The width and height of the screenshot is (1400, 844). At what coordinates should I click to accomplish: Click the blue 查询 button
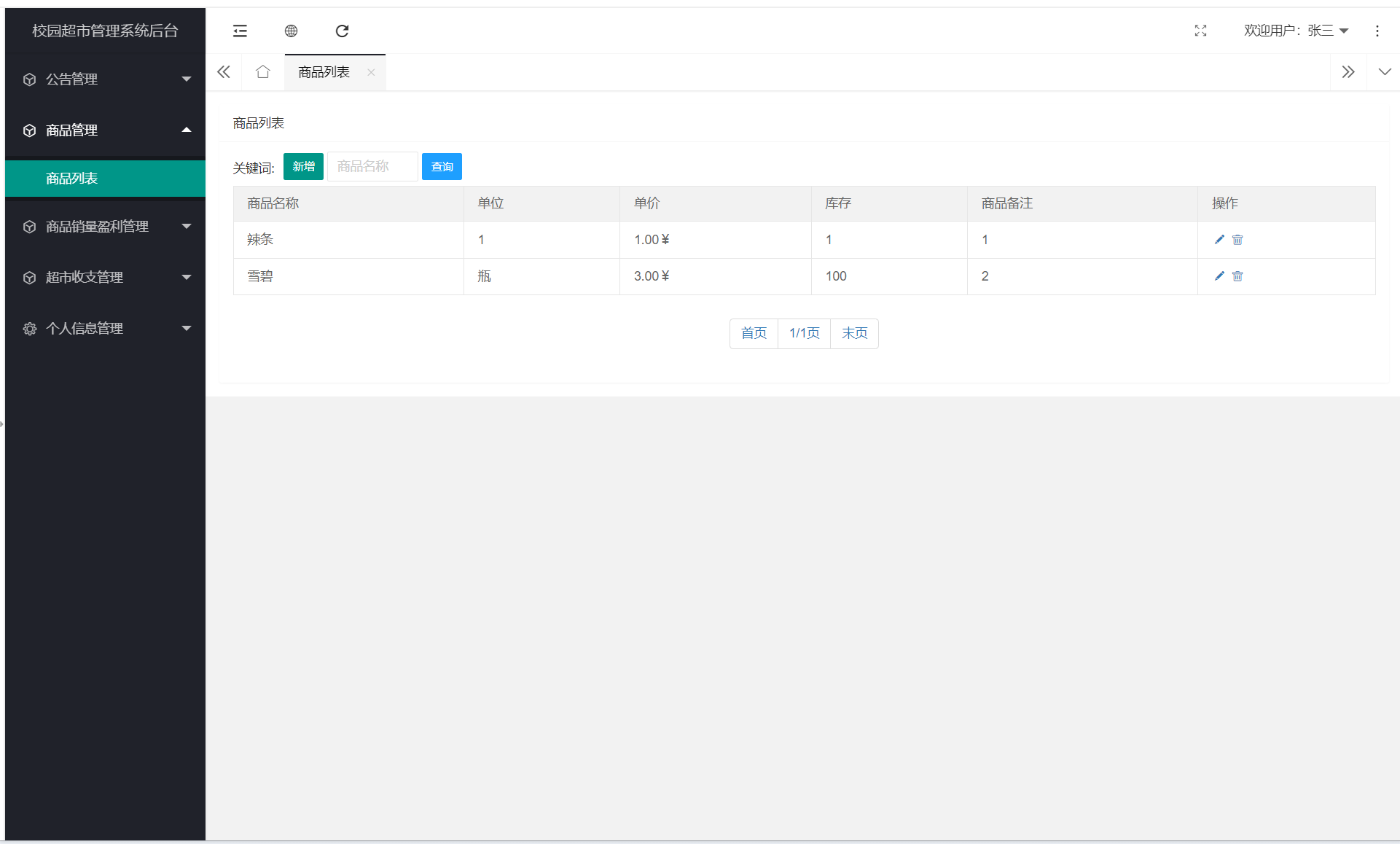pos(442,167)
